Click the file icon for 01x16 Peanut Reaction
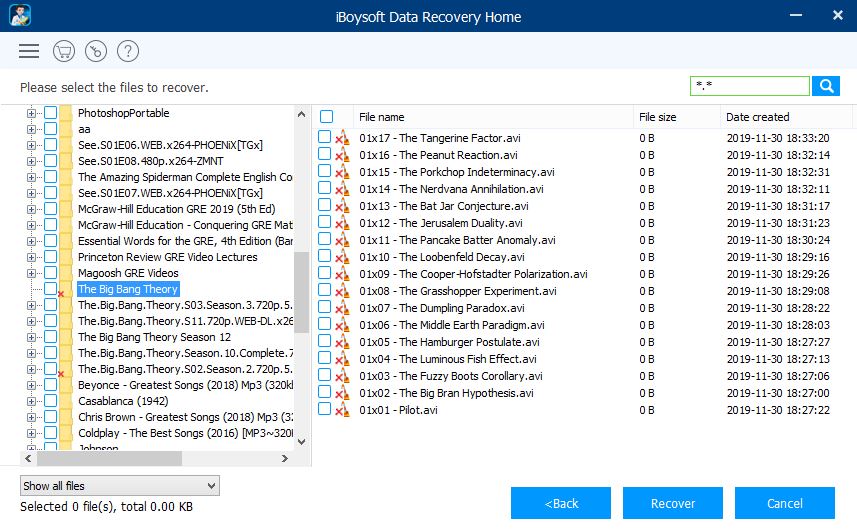Image resolution: width=857 pixels, height=529 pixels. pyautogui.click(x=343, y=155)
